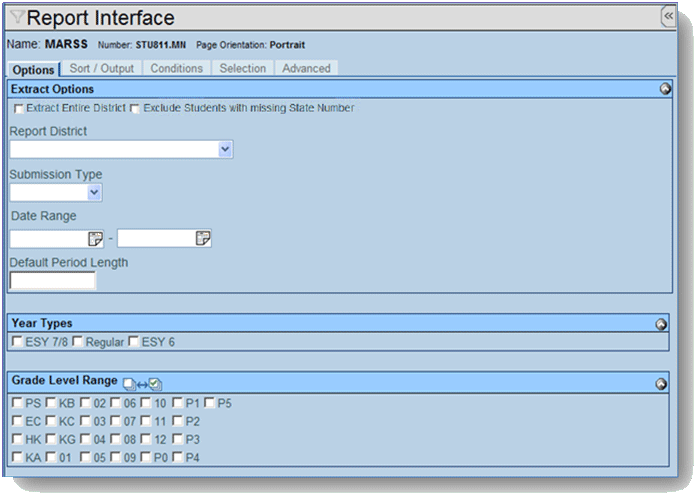Click the filter funnel icon beside Report Interface
Image resolution: width=700 pixels, height=496 pixels.
[x=17, y=18]
